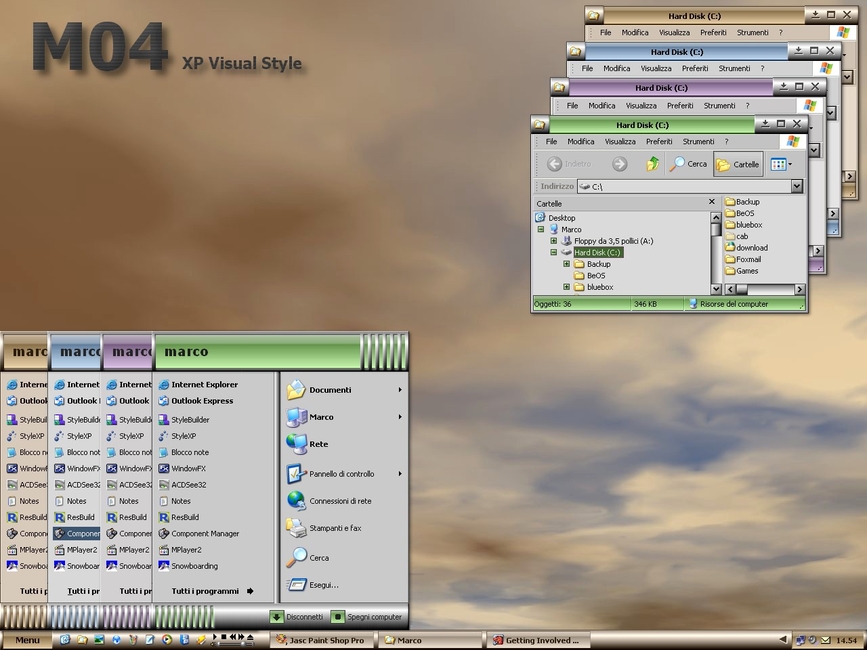Open Rete in the start menu
This screenshot has height=650, width=867.
[307, 444]
